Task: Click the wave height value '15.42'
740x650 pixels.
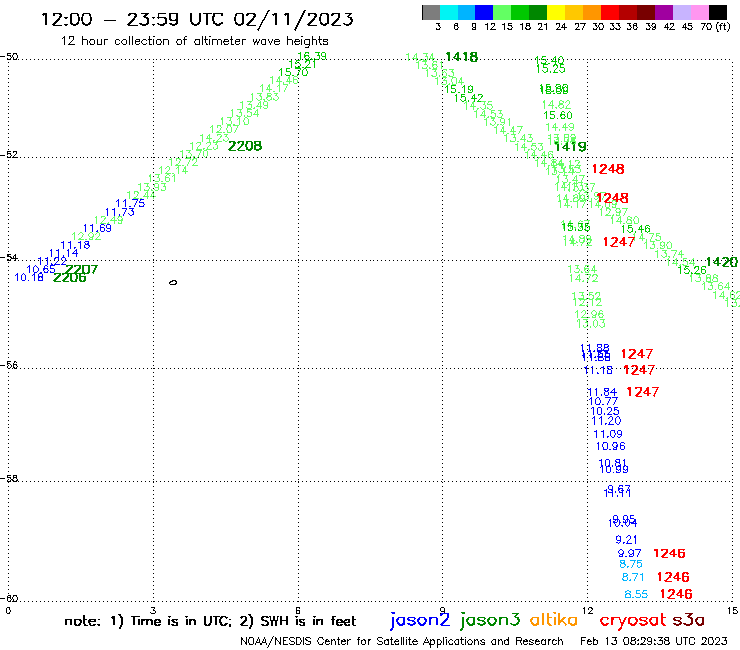Action: coord(469,98)
